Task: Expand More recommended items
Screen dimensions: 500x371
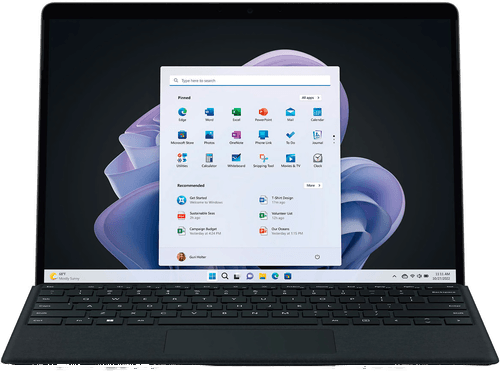Action: point(313,185)
